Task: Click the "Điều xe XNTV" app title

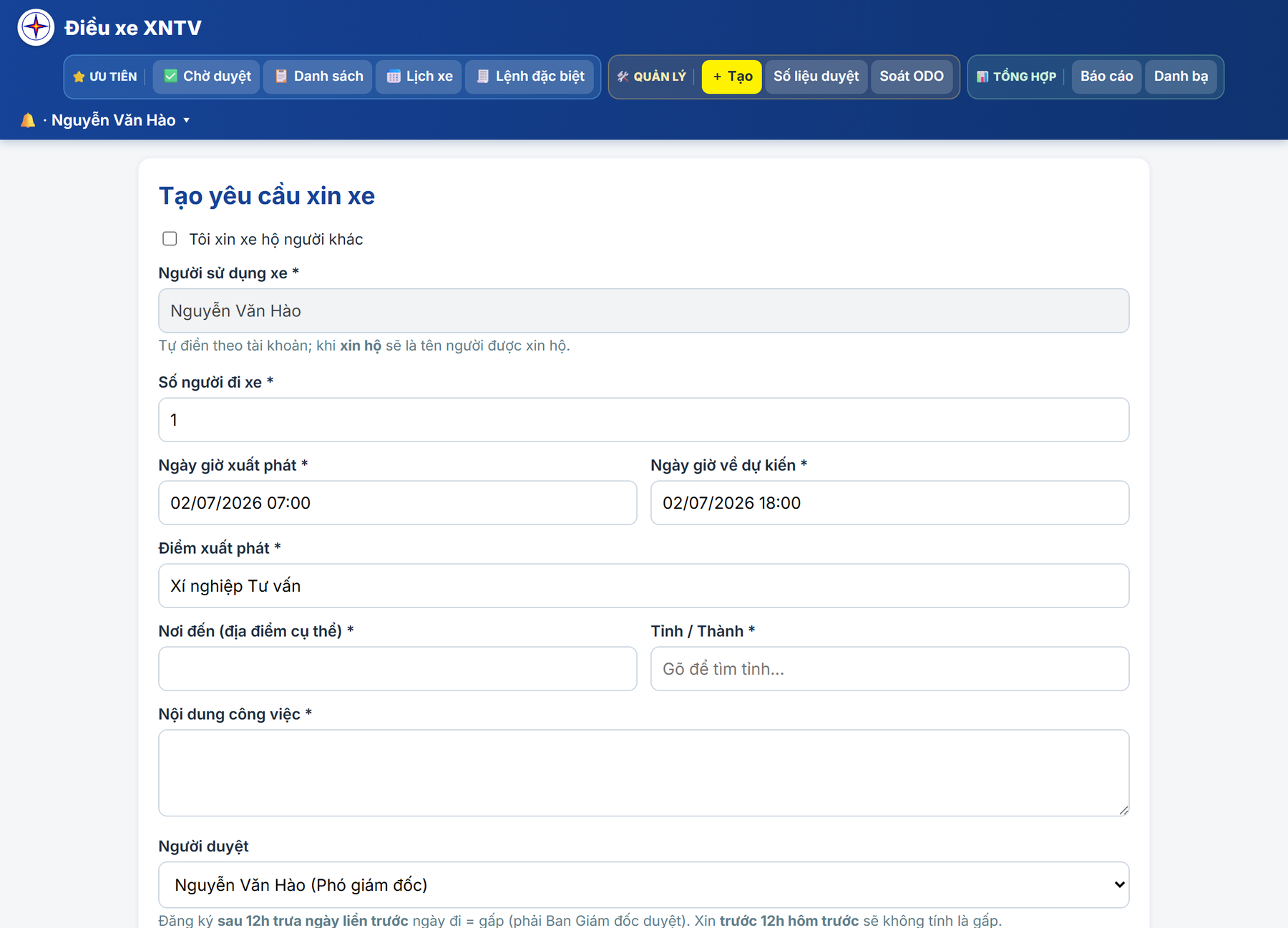Action: 133,28
